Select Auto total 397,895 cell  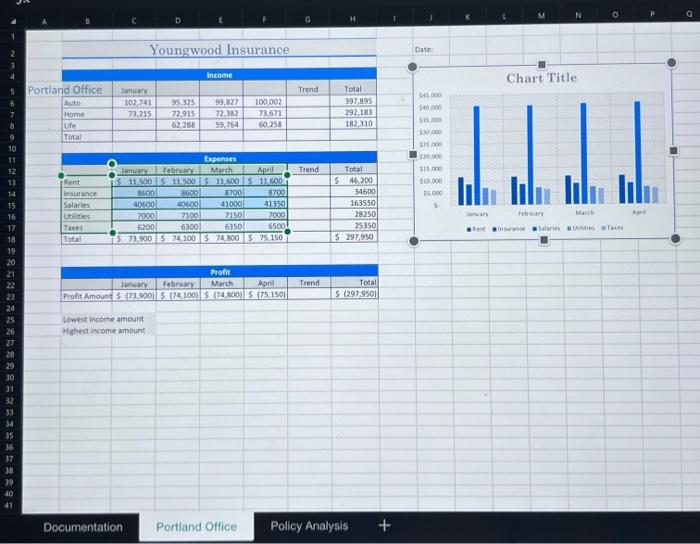pos(353,101)
